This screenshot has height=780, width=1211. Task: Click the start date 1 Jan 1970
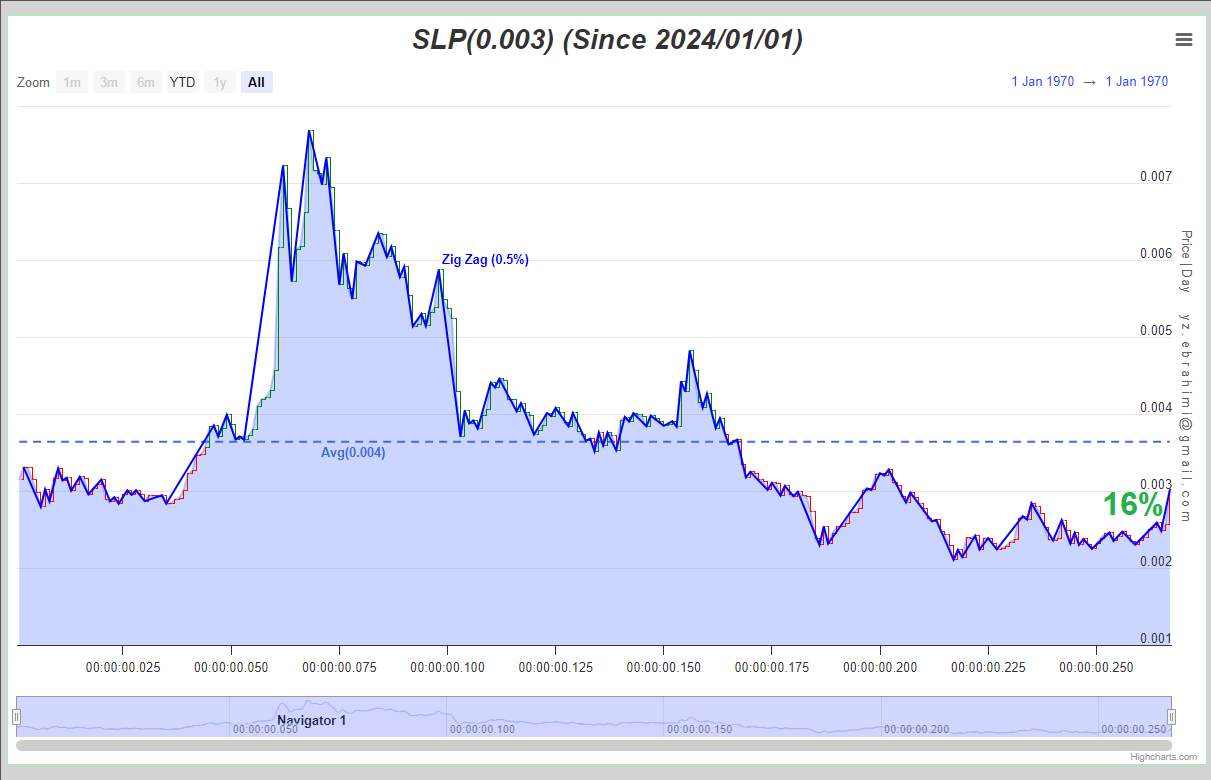(x=1042, y=82)
